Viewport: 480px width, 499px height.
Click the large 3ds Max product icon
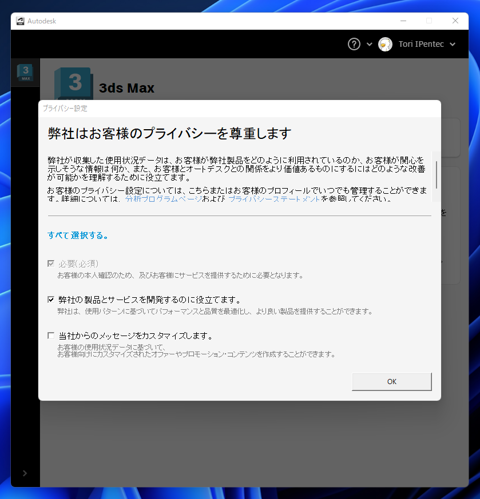pyautogui.click(x=74, y=84)
